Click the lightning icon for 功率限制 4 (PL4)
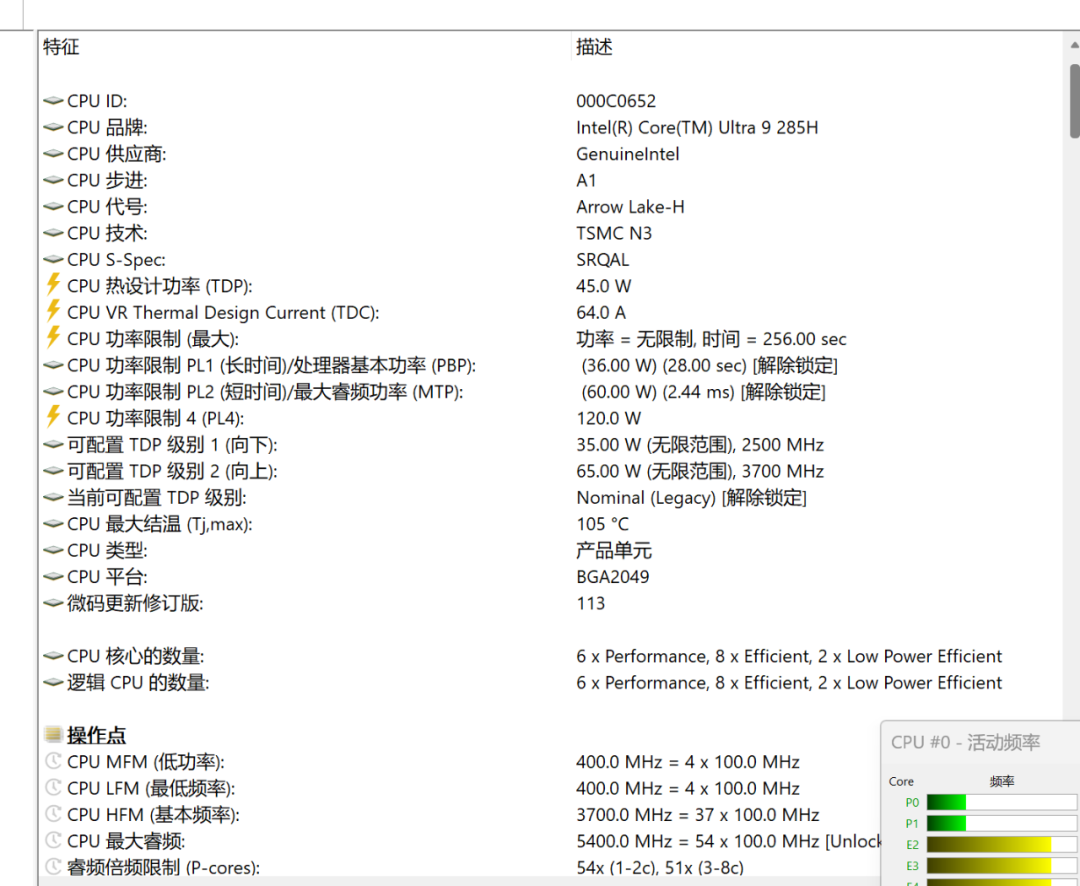The image size is (1080, 886). (x=53, y=417)
